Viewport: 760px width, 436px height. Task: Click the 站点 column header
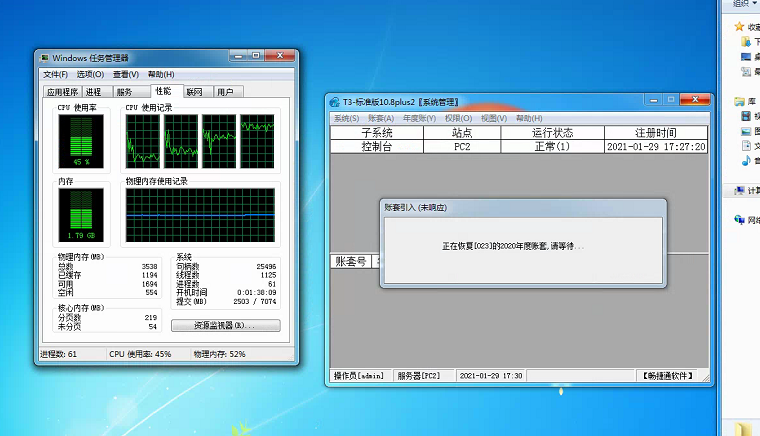click(x=462, y=133)
